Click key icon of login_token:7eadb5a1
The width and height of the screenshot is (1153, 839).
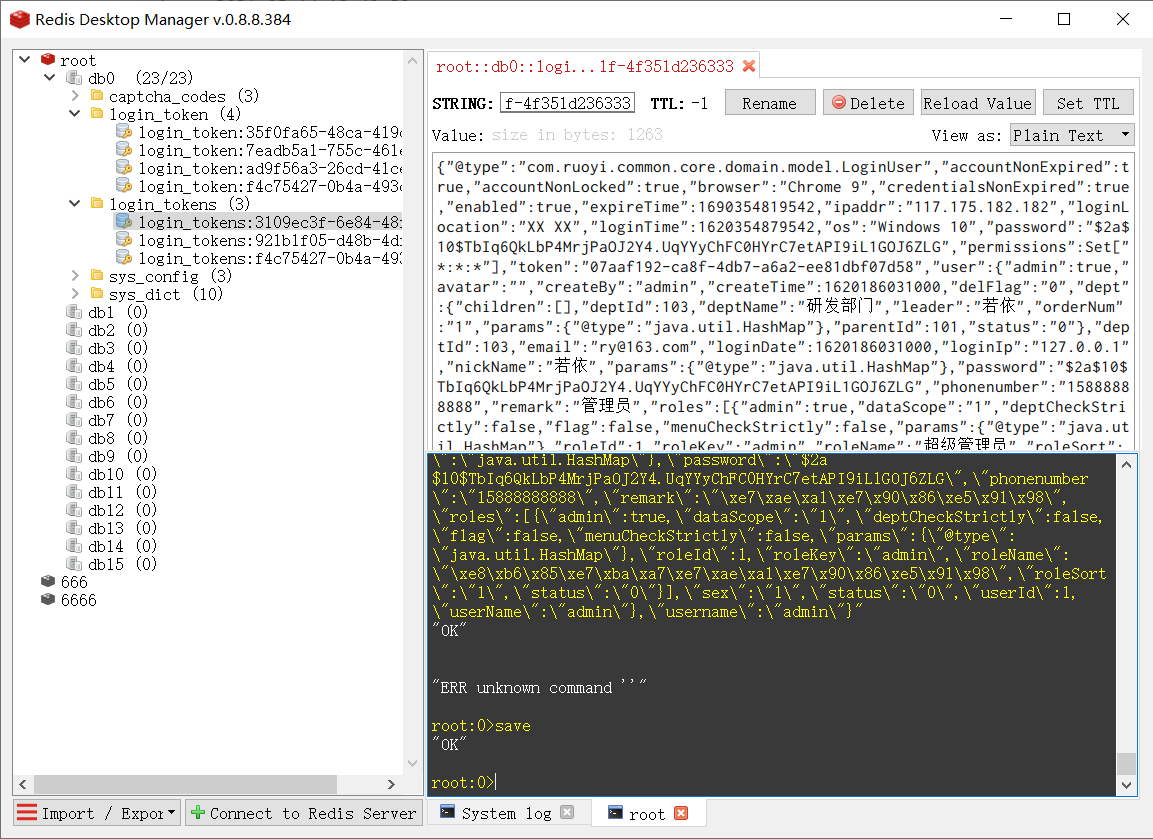[x=124, y=149]
